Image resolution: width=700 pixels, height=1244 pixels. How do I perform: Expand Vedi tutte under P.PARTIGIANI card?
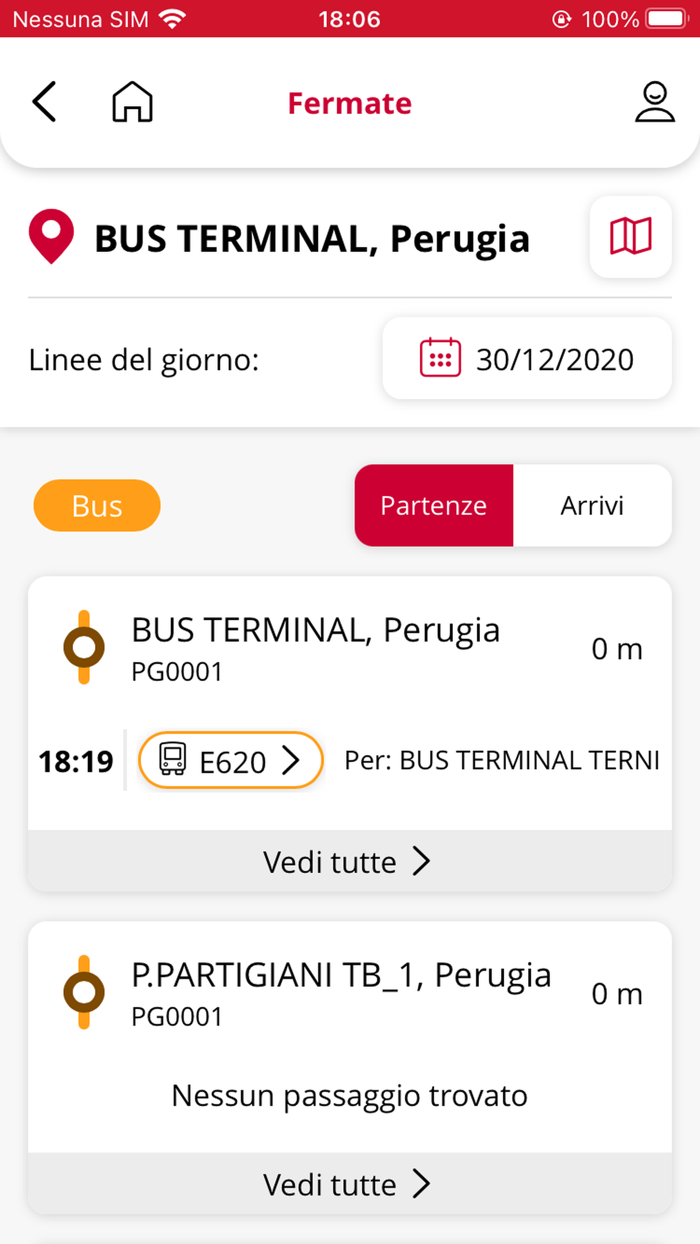350,1184
